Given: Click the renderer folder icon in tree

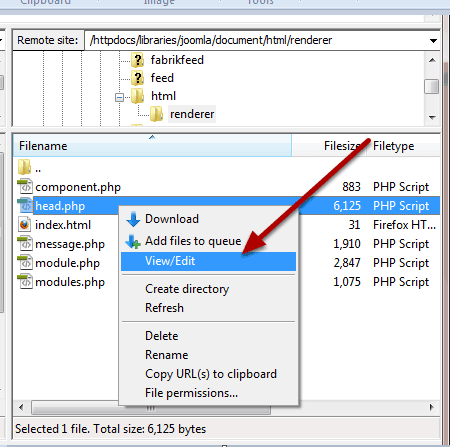Looking at the screenshot, I should click(x=156, y=114).
